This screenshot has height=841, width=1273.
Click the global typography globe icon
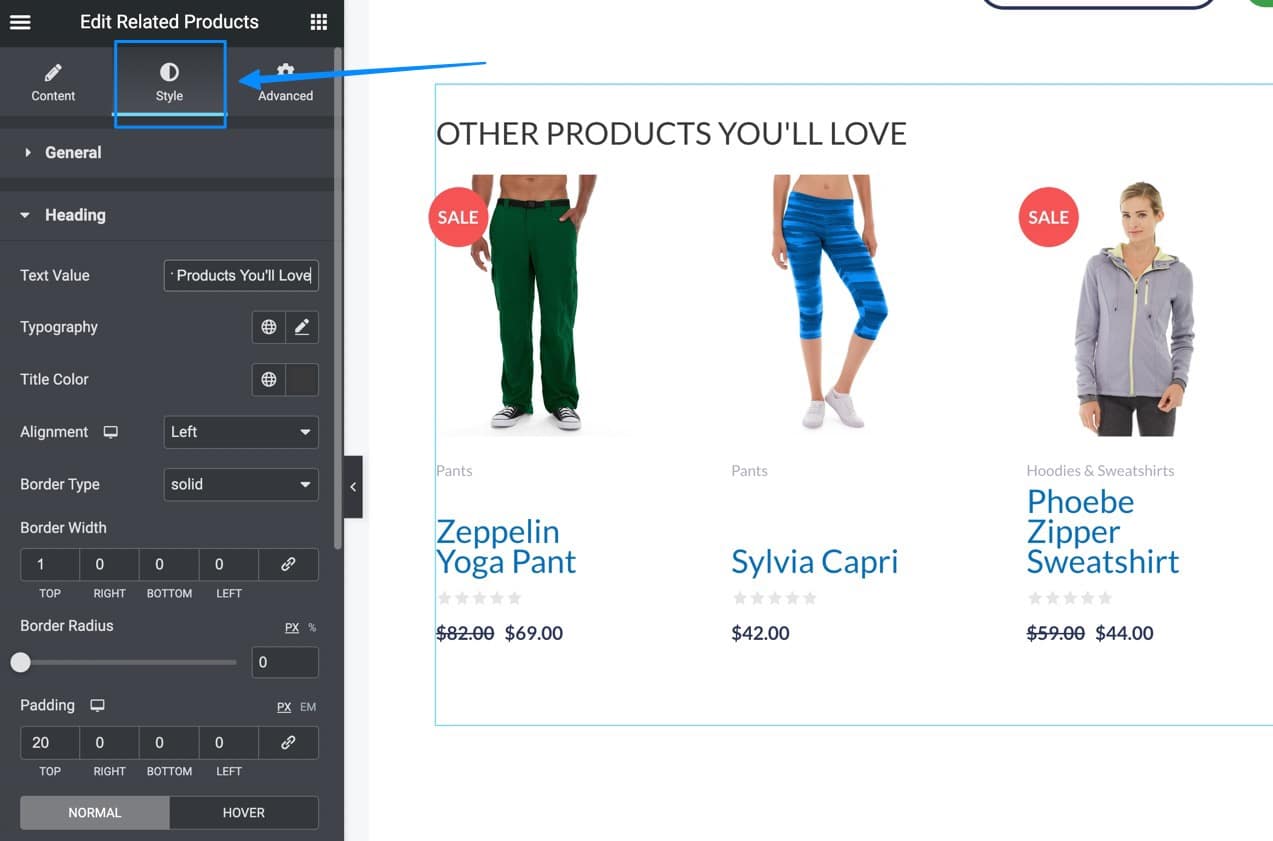(268, 327)
